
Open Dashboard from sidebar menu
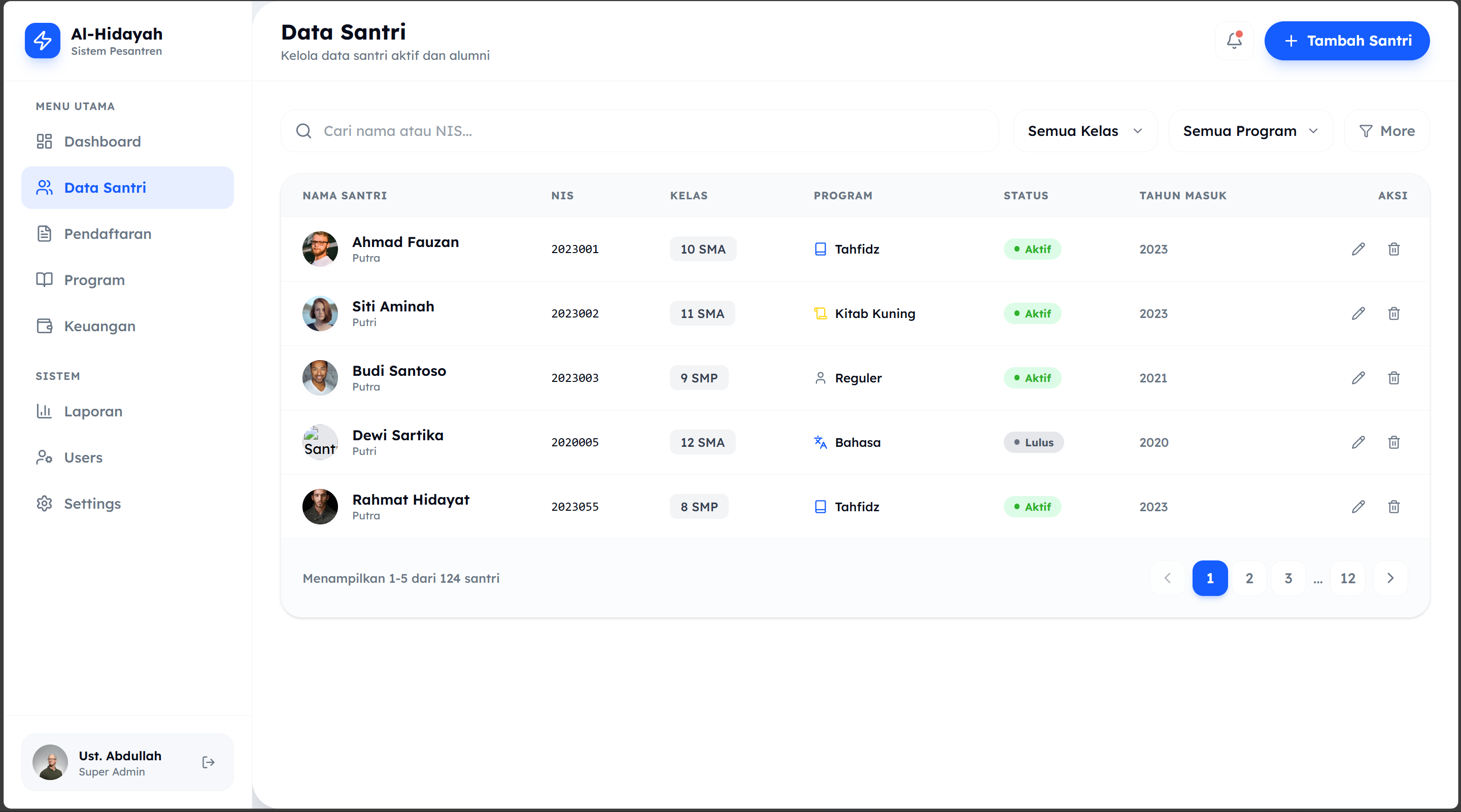pyautogui.click(x=102, y=142)
